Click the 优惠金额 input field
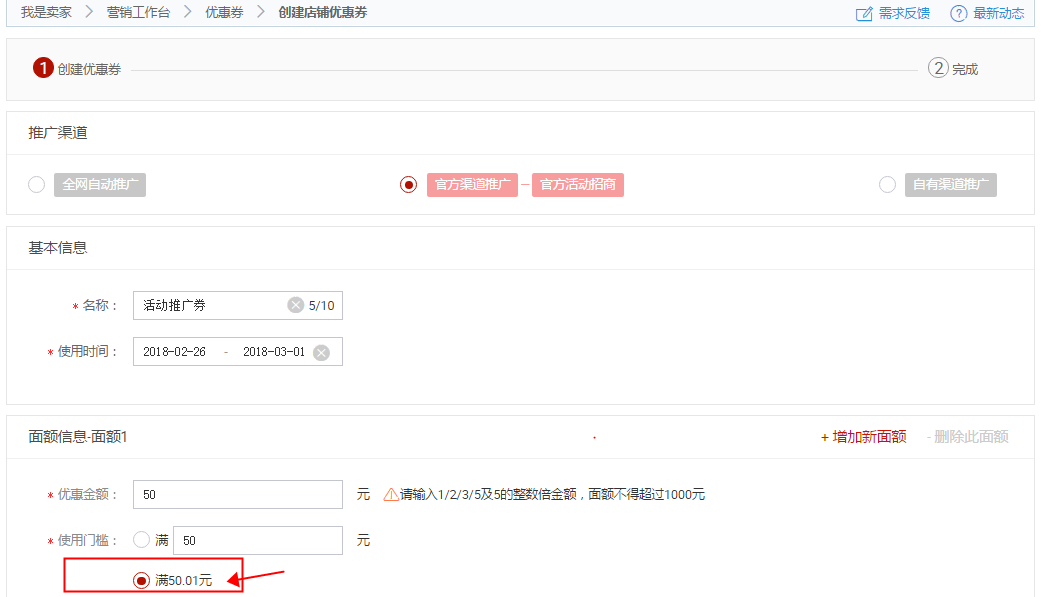This screenshot has height=597, width=1046. pos(238,494)
